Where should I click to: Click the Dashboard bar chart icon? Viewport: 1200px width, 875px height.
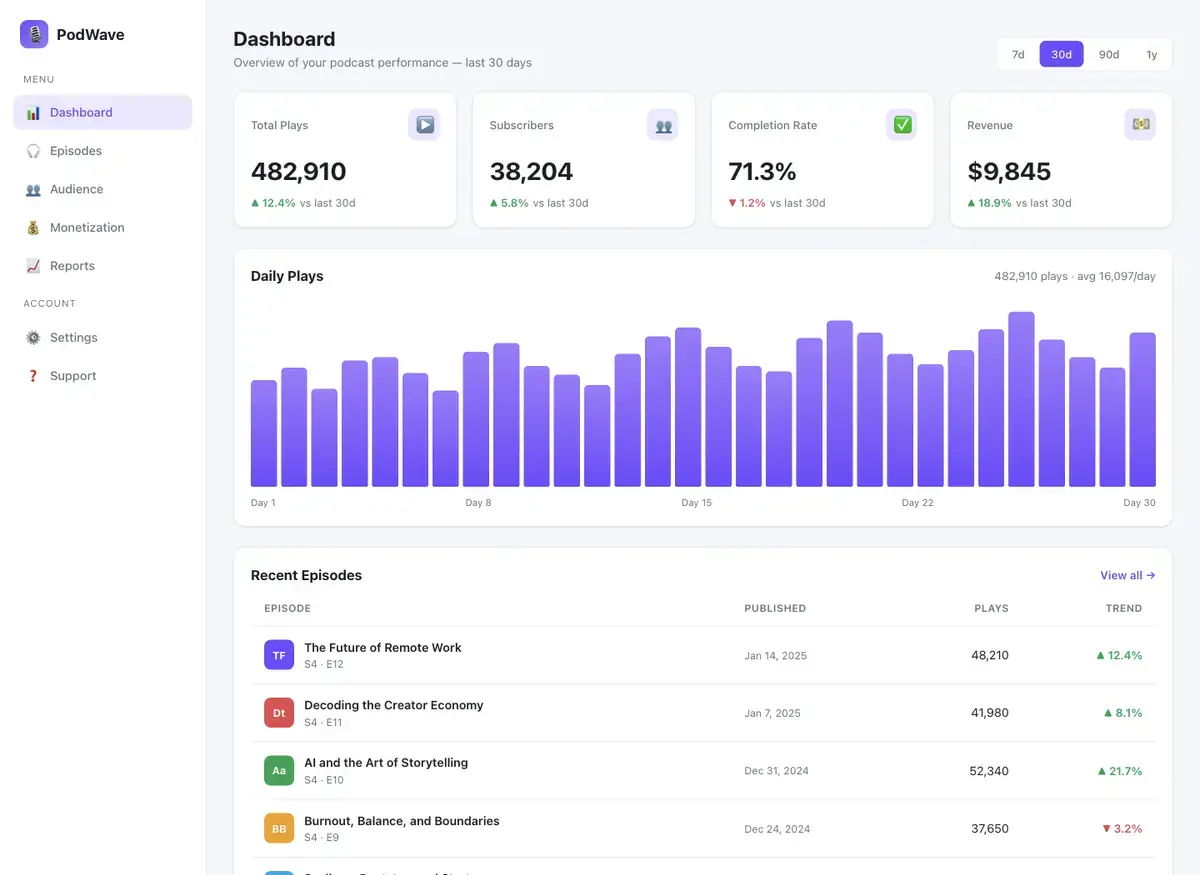(33, 113)
